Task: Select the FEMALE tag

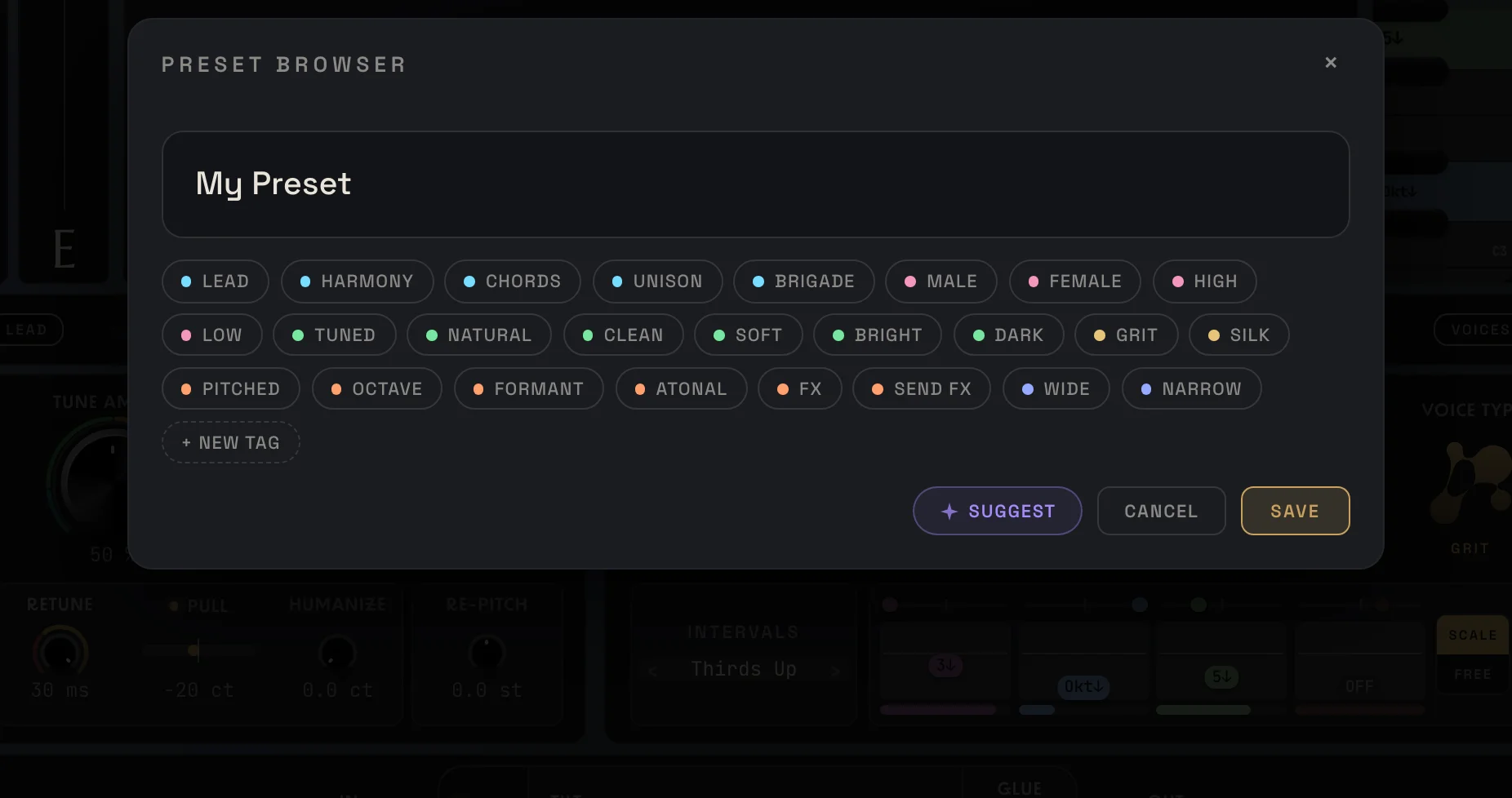Action: (1075, 282)
